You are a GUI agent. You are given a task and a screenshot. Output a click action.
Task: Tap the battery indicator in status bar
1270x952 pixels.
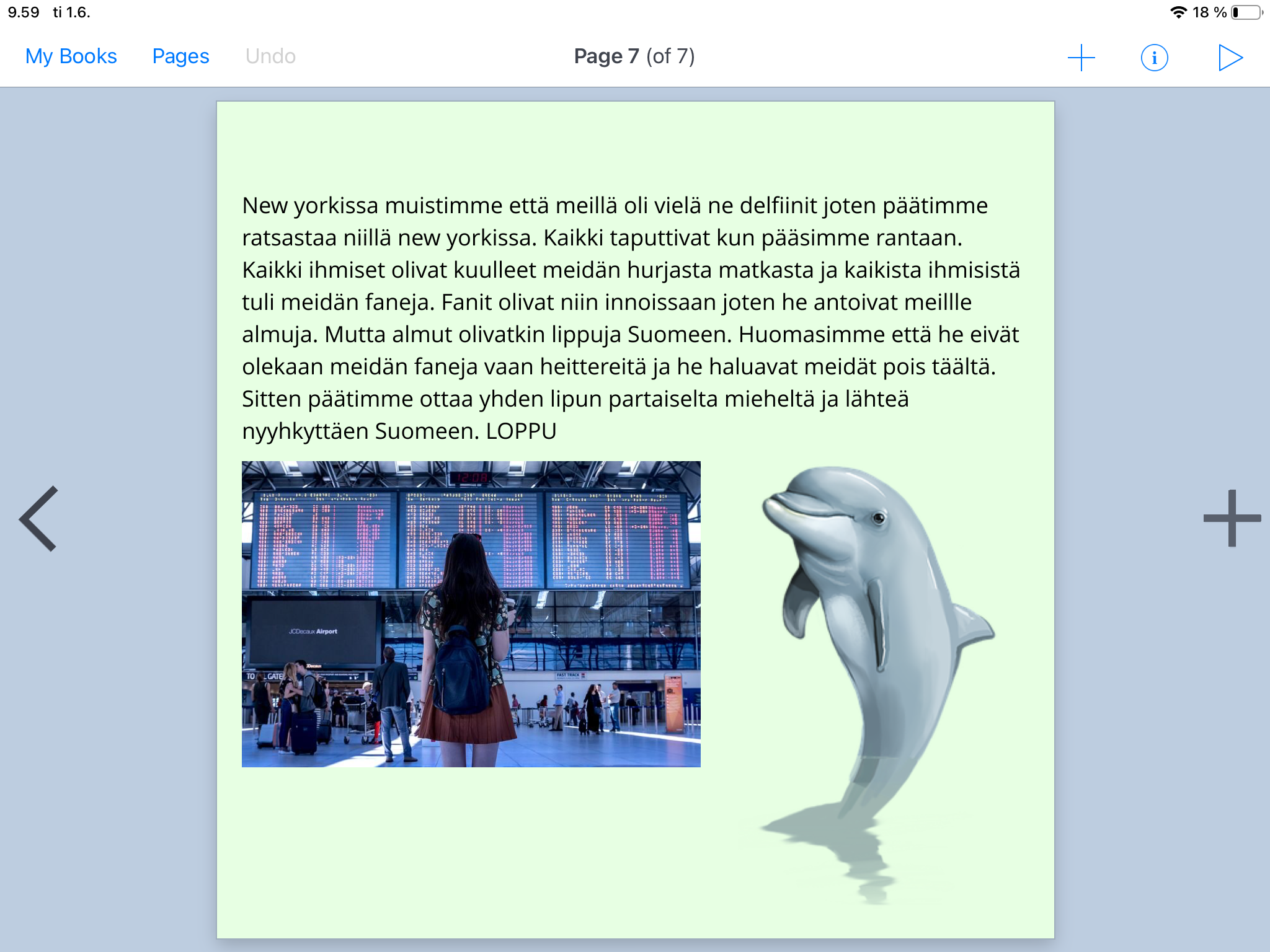pos(1246,12)
